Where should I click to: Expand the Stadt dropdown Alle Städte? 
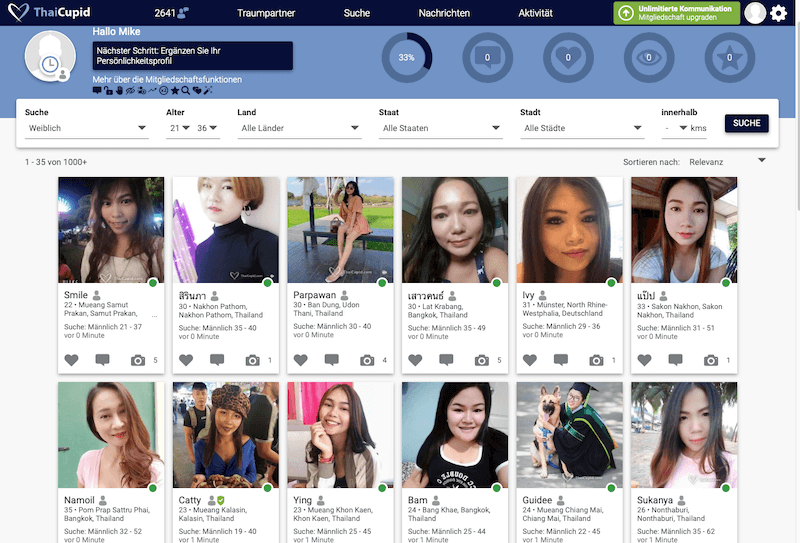(x=582, y=128)
